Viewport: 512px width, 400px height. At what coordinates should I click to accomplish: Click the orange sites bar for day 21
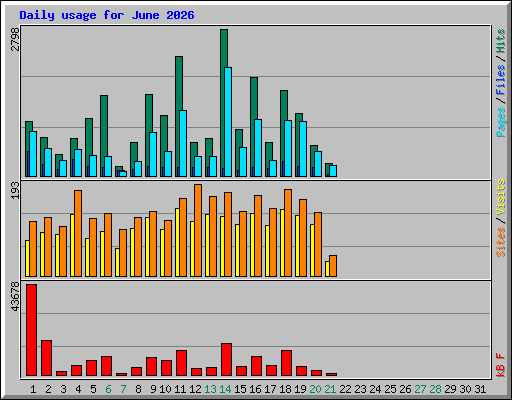tap(333, 266)
